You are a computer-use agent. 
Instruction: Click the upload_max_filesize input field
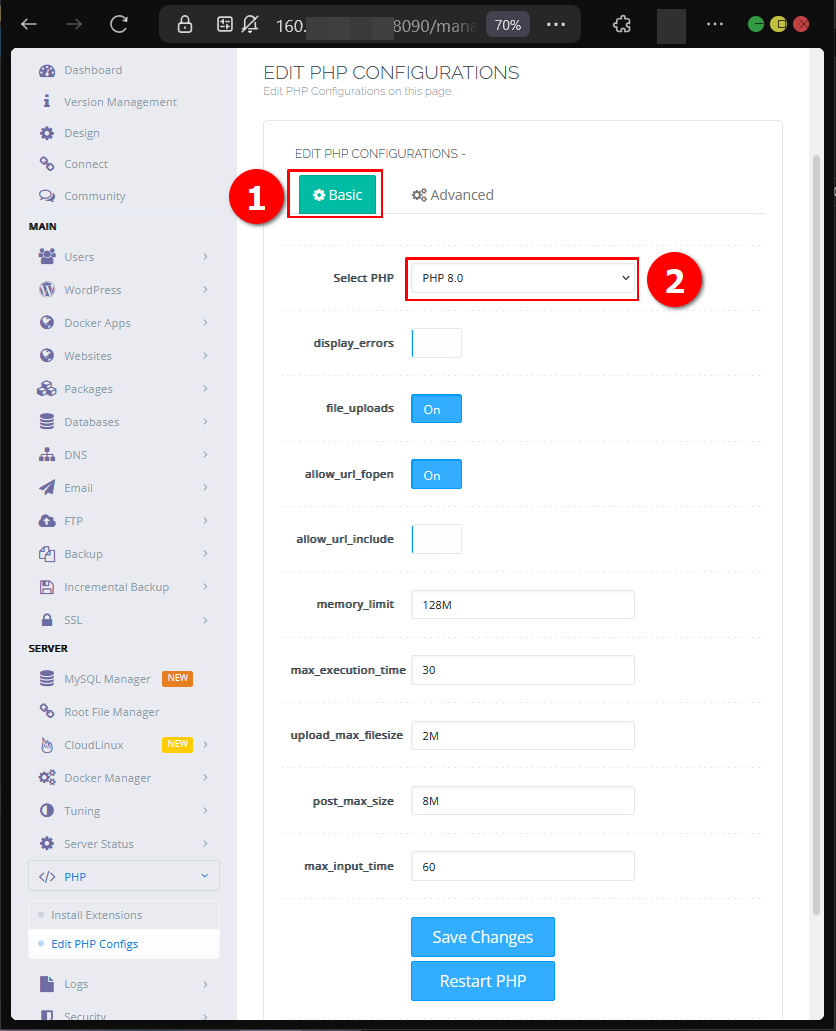coord(523,736)
